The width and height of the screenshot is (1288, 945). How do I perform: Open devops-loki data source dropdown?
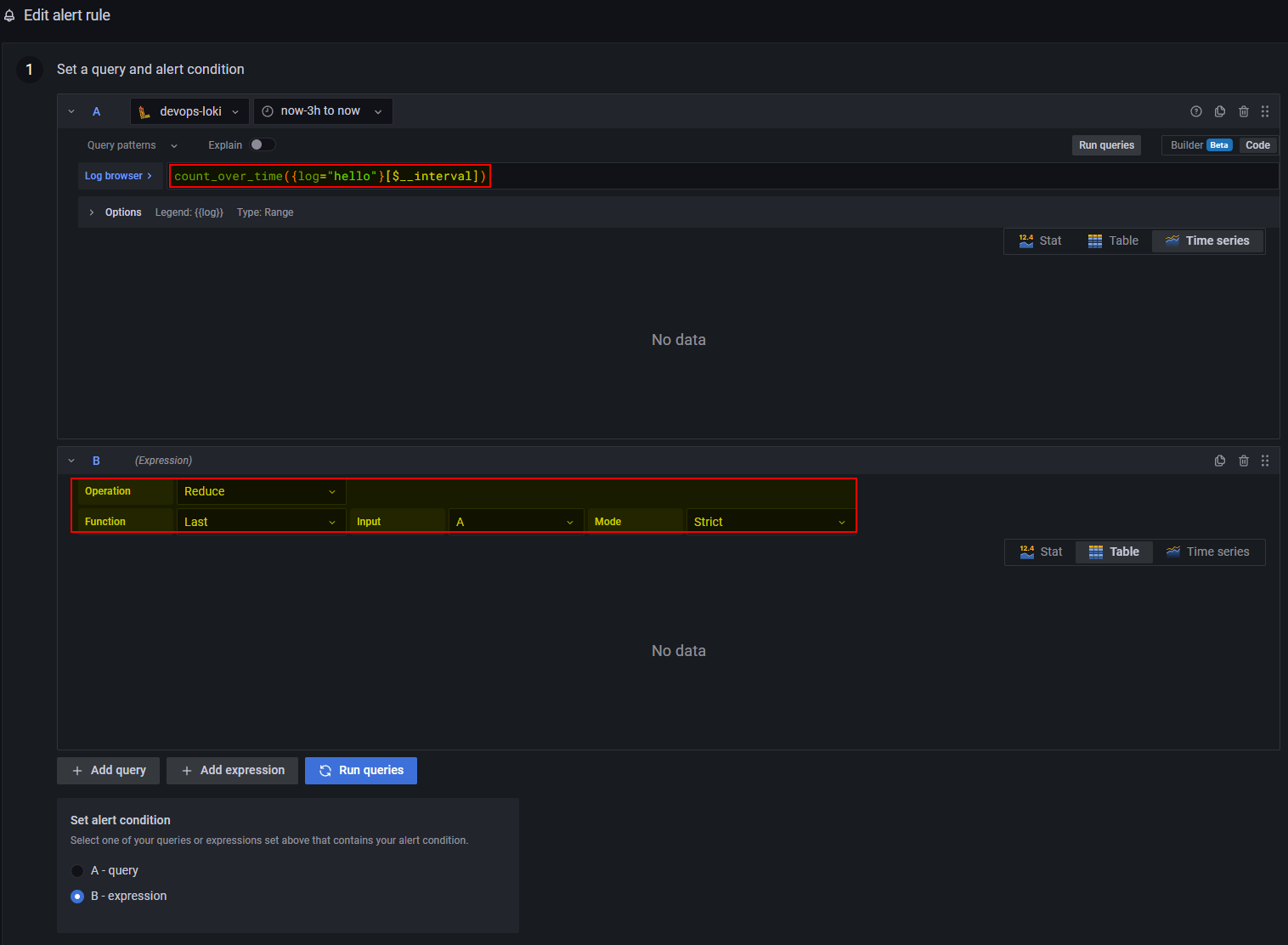coord(189,111)
